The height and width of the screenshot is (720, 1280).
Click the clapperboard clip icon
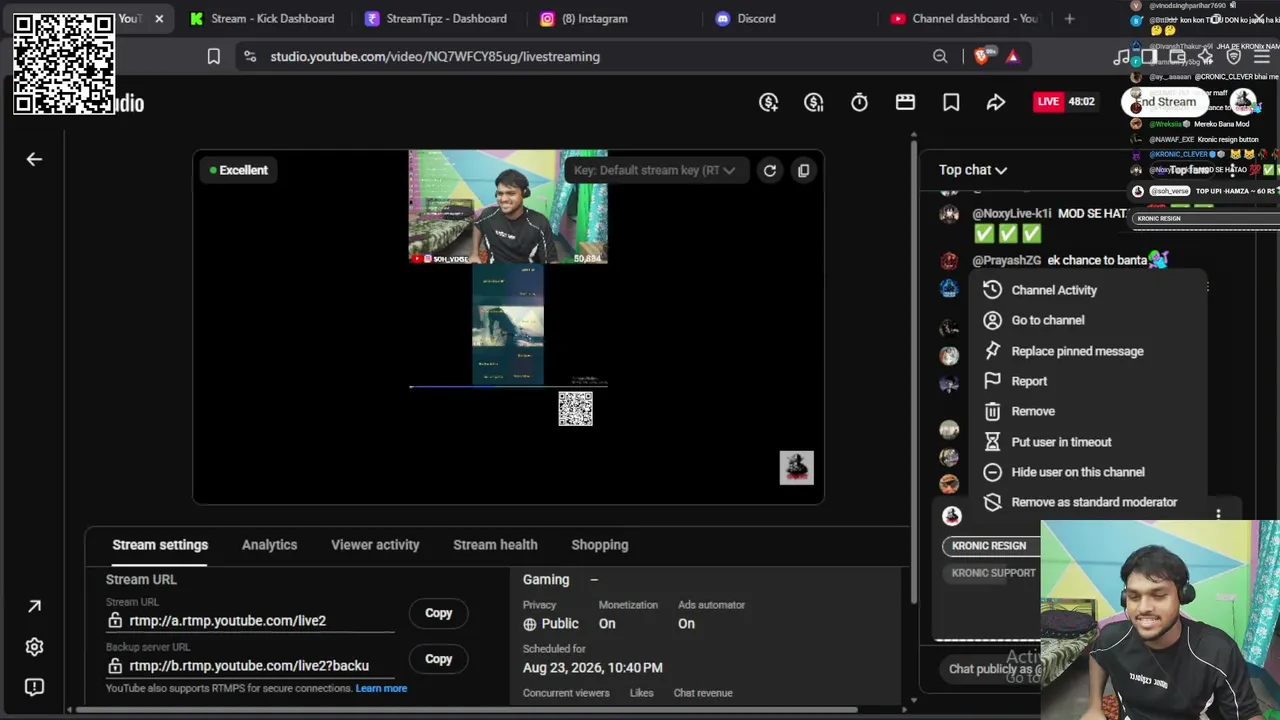pos(905,102)
